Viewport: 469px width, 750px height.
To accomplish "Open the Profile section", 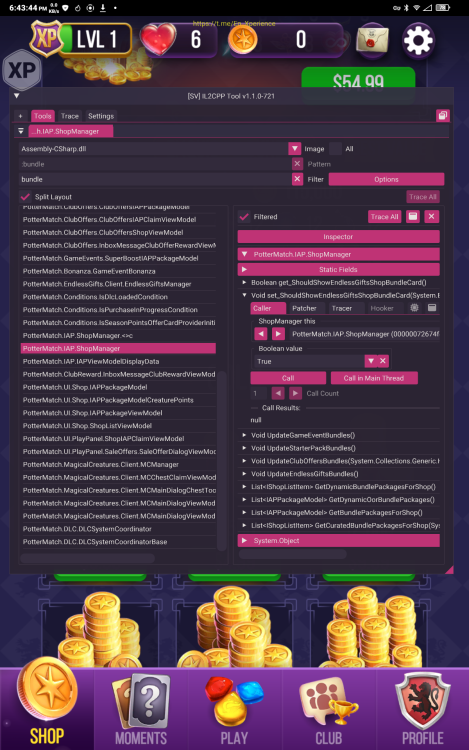I will [x=422, y=709].
